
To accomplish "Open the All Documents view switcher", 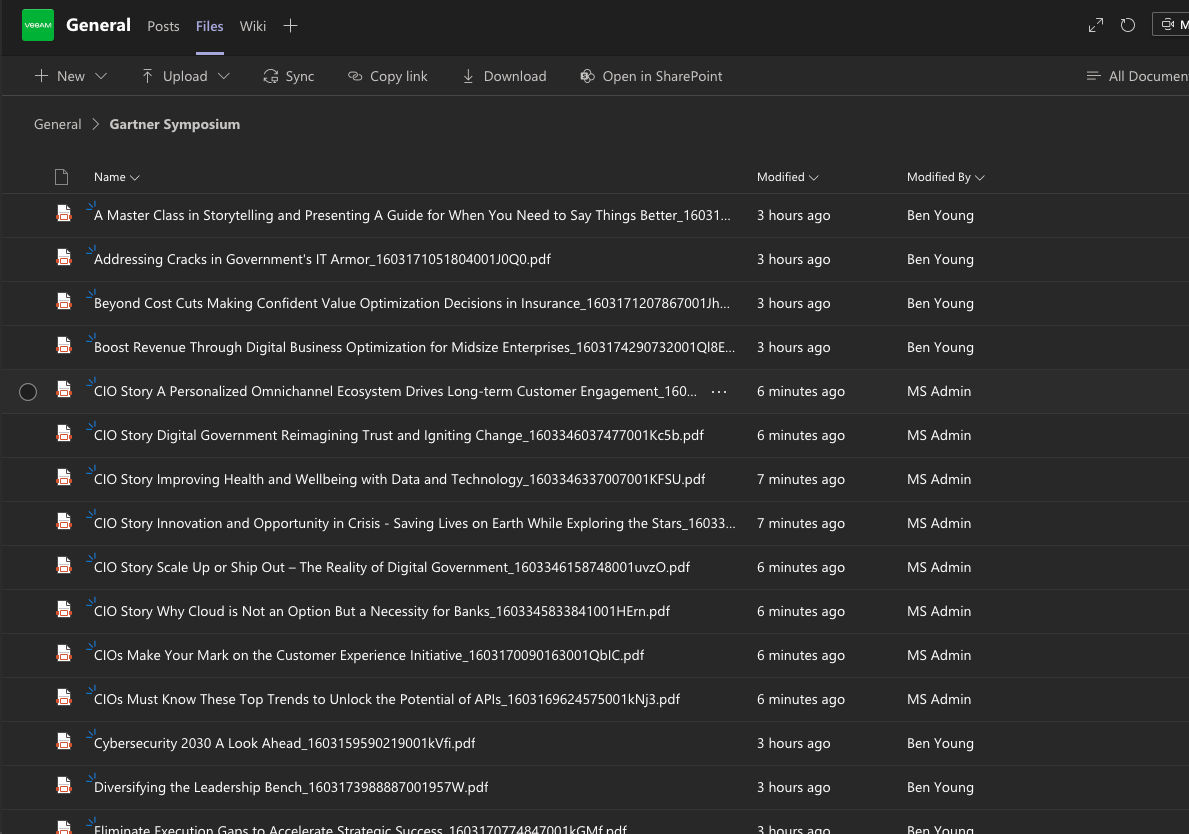I will click(x=1137, y=76).
